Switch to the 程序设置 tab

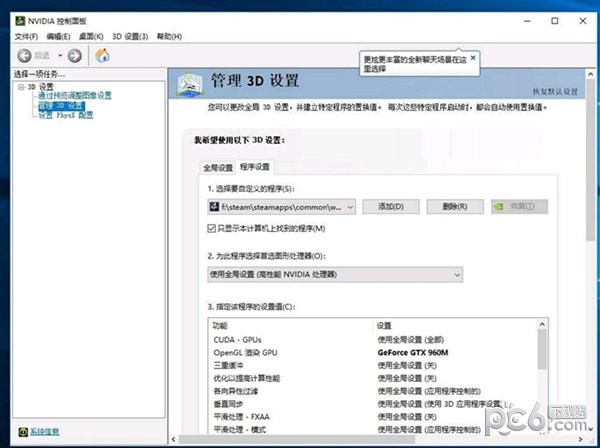[254, 167]
